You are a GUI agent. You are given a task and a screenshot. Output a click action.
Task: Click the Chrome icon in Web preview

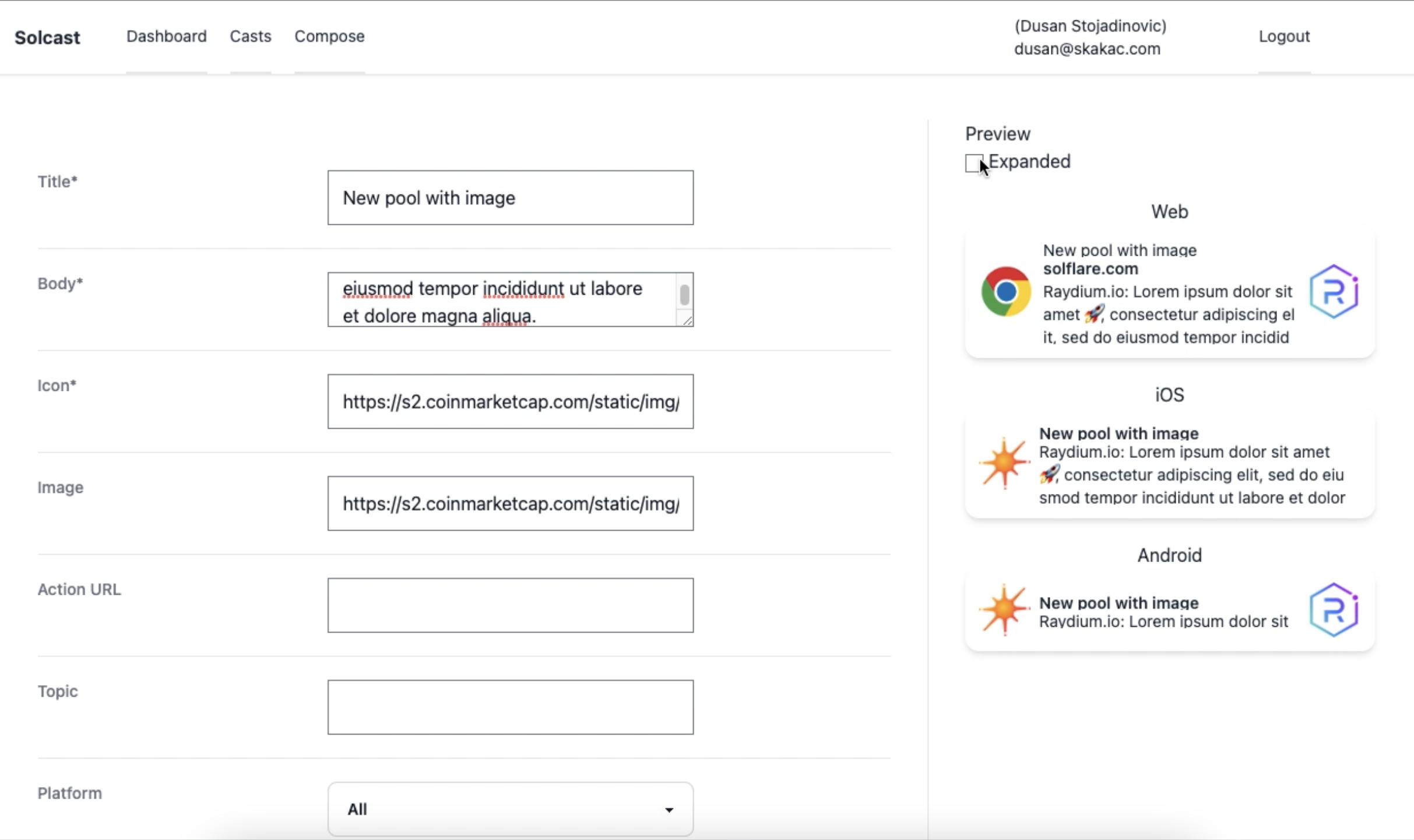click(1005, 292)
